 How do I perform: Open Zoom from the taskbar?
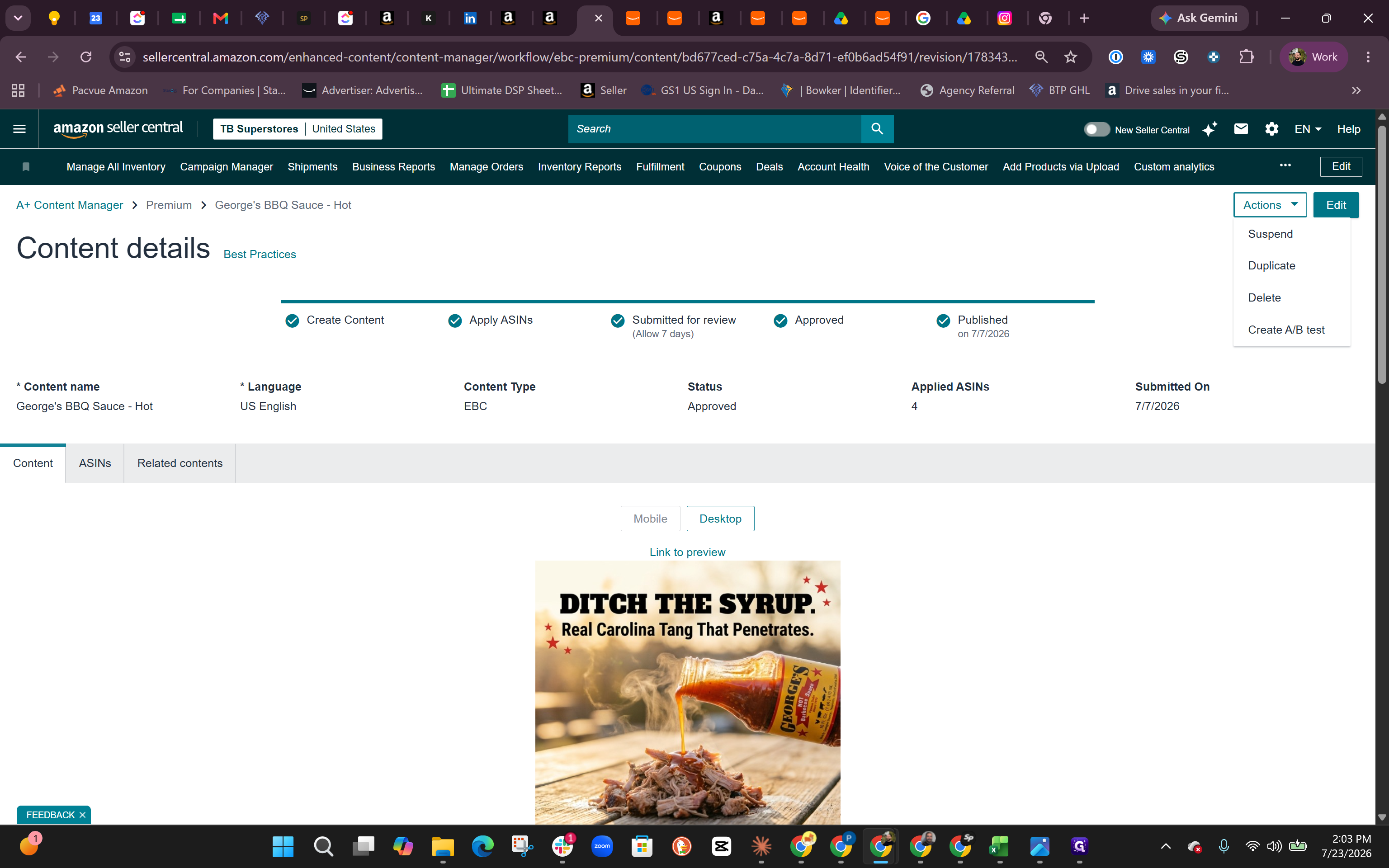602,846
